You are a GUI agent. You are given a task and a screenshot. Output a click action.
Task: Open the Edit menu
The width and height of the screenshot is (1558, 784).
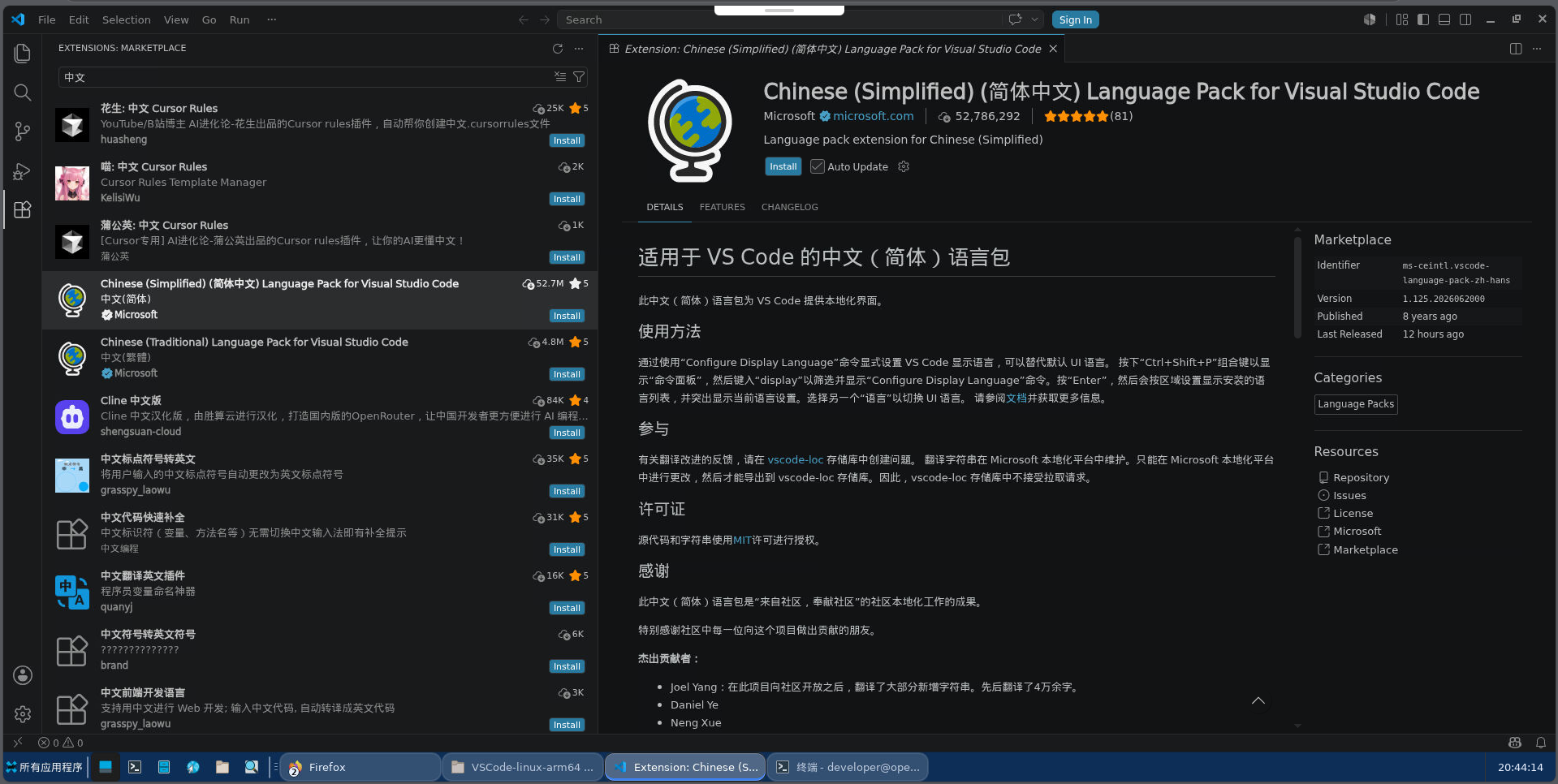pos(79,19)
